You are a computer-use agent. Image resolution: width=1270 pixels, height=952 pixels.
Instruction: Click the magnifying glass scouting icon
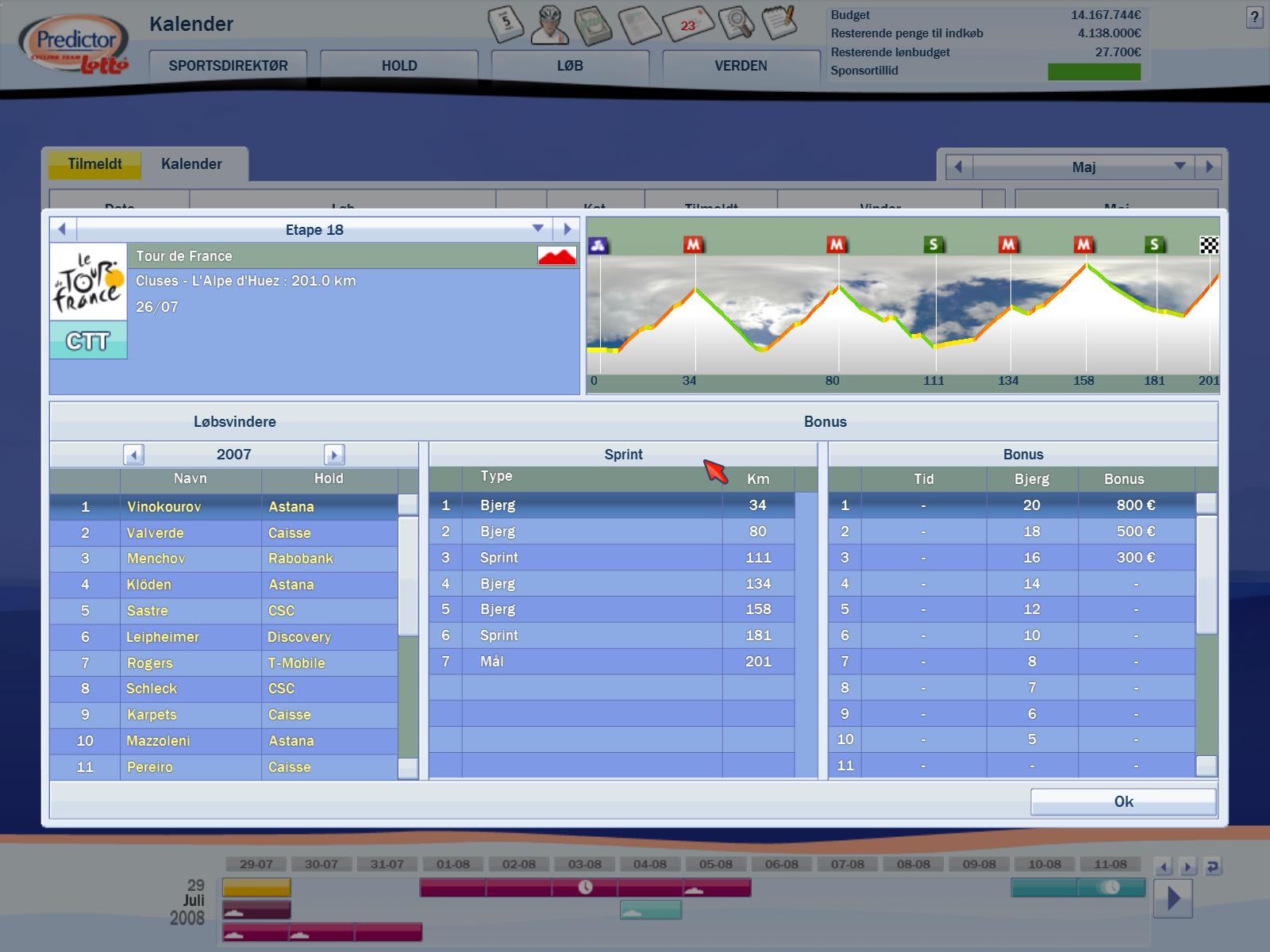tap(735, 24)
